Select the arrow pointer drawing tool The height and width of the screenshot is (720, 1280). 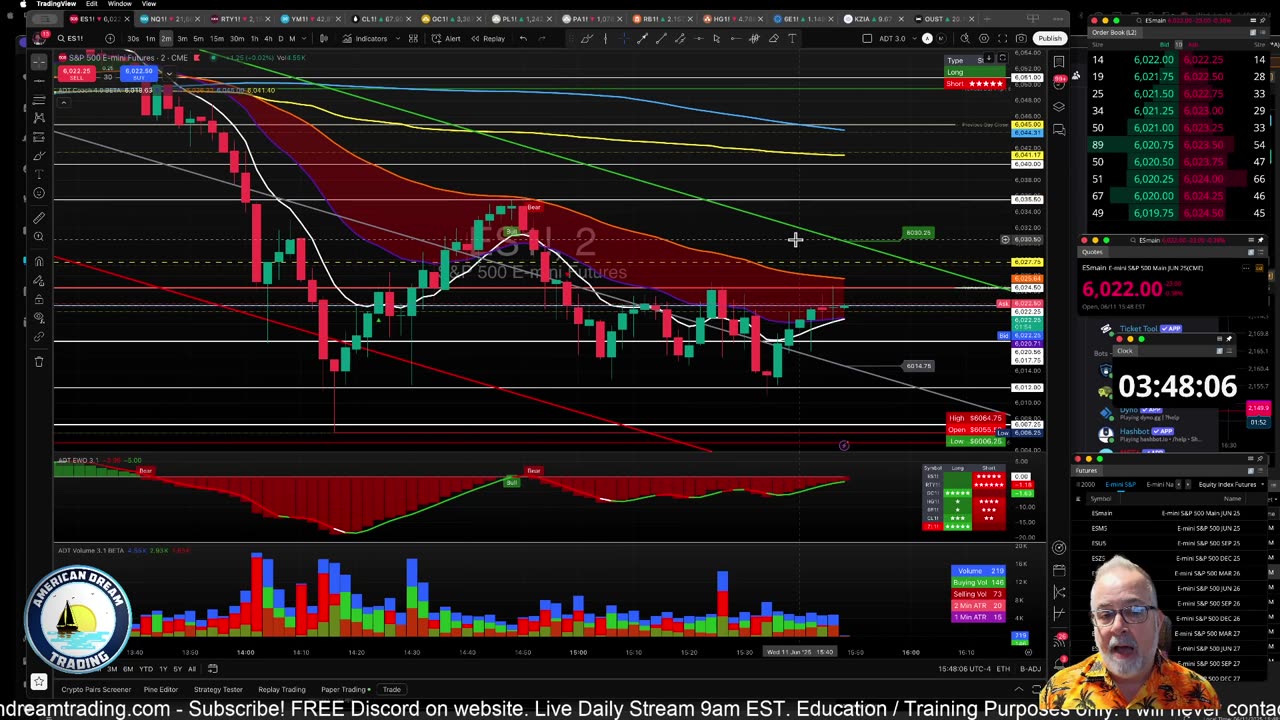716,38
